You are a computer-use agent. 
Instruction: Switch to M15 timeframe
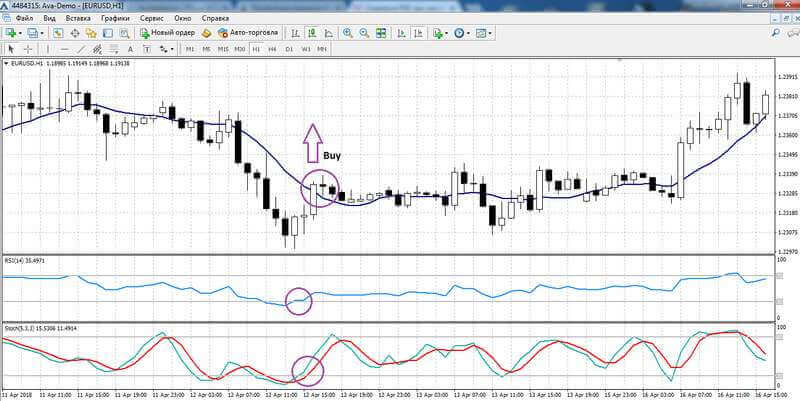point(223,49)
